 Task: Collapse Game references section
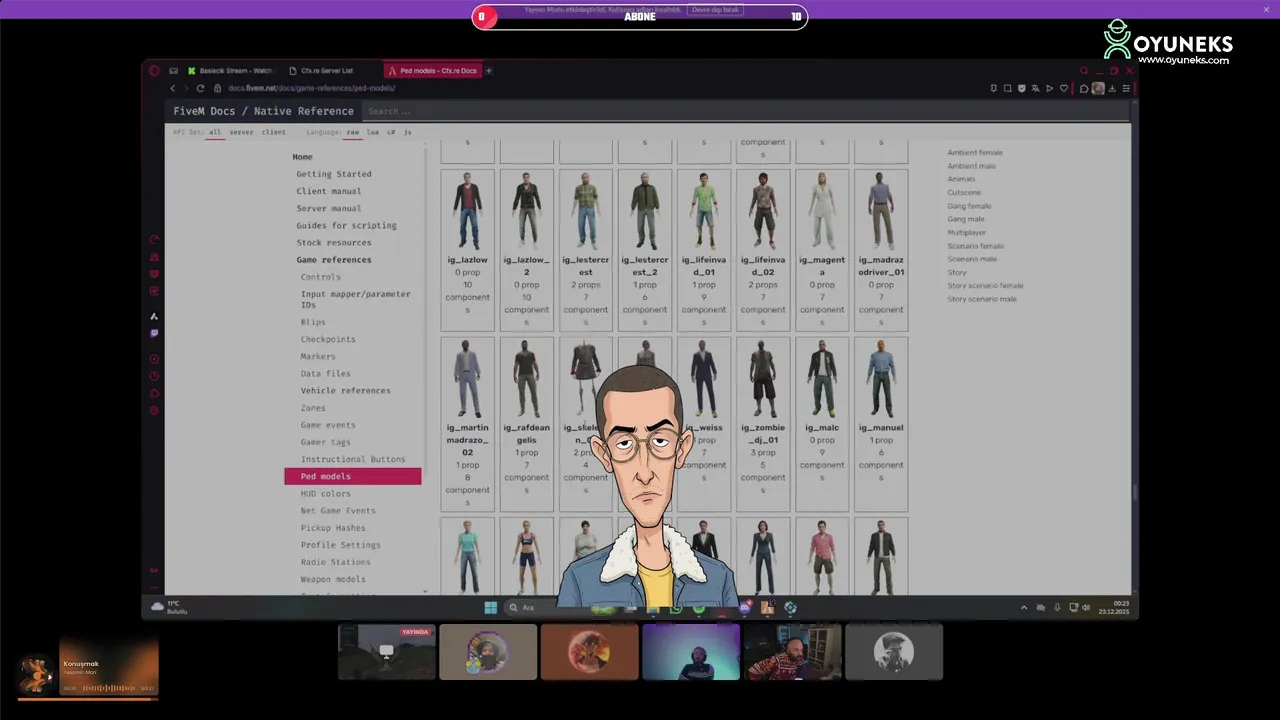pyautogui.click(x=334, y=260)
